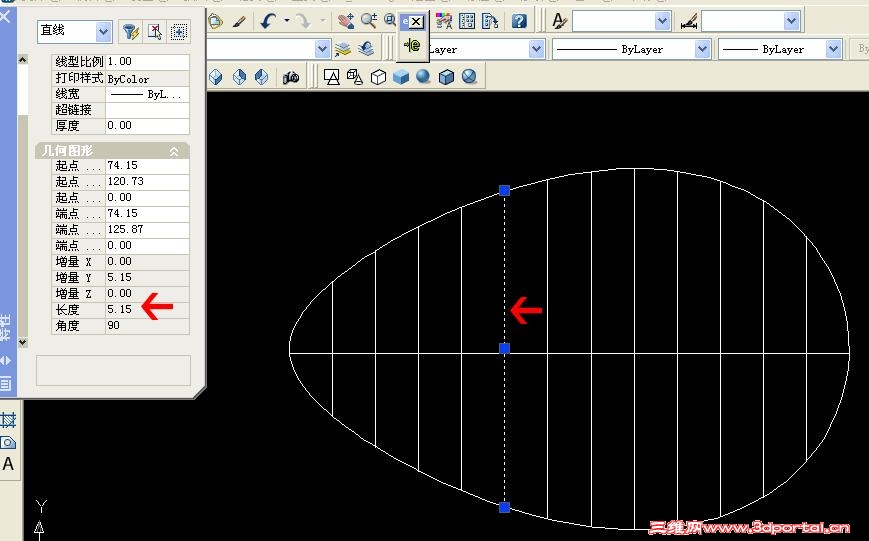Select the Pan realtime hand tool
869x541 pixels.
click(x=346, y=22)
